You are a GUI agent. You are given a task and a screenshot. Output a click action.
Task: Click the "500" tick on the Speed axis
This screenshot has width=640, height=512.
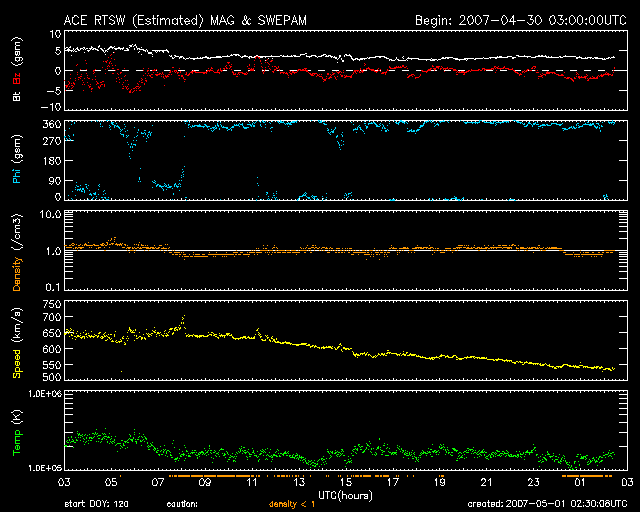point(51,376)
